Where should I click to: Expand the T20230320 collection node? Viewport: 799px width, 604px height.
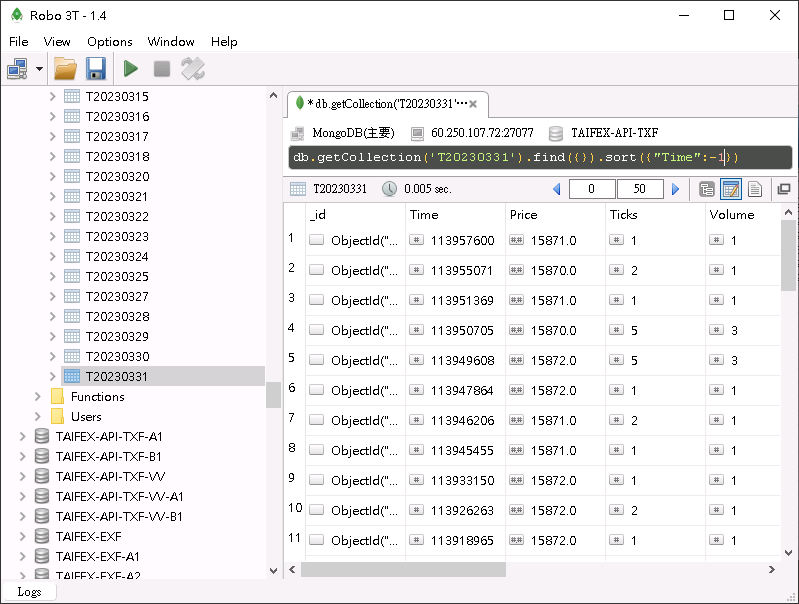52,176
